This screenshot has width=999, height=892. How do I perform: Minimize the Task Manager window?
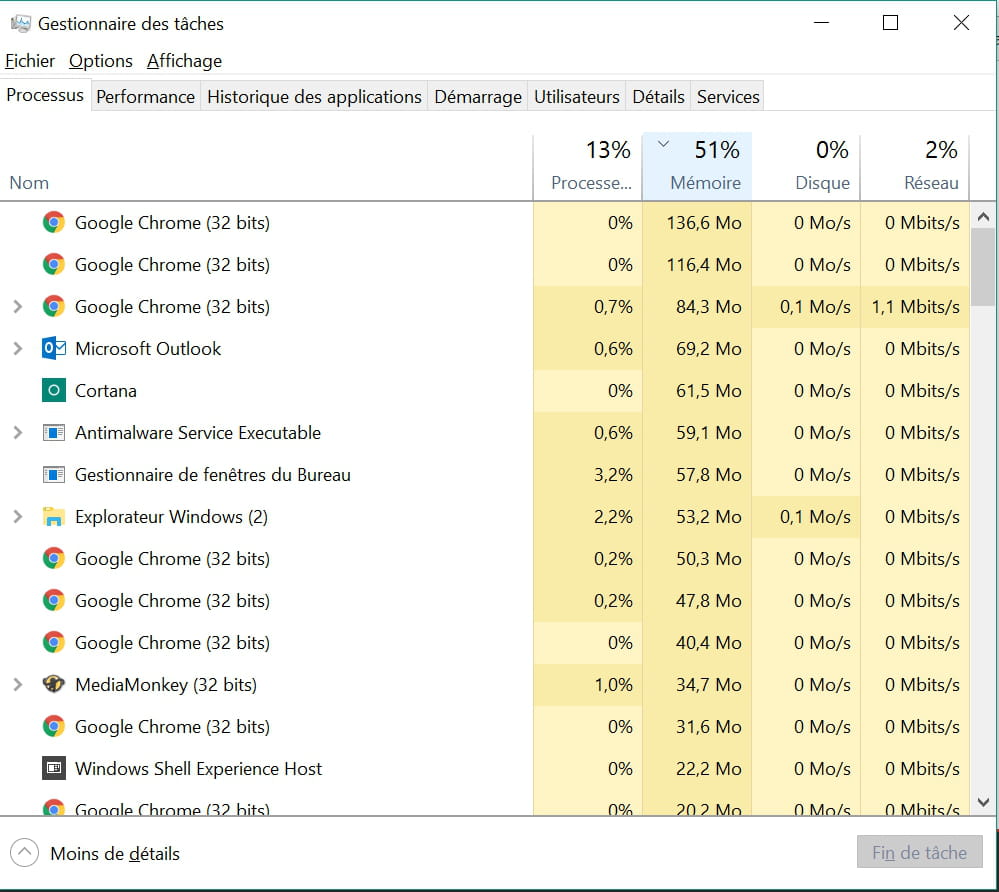[821, 23]
